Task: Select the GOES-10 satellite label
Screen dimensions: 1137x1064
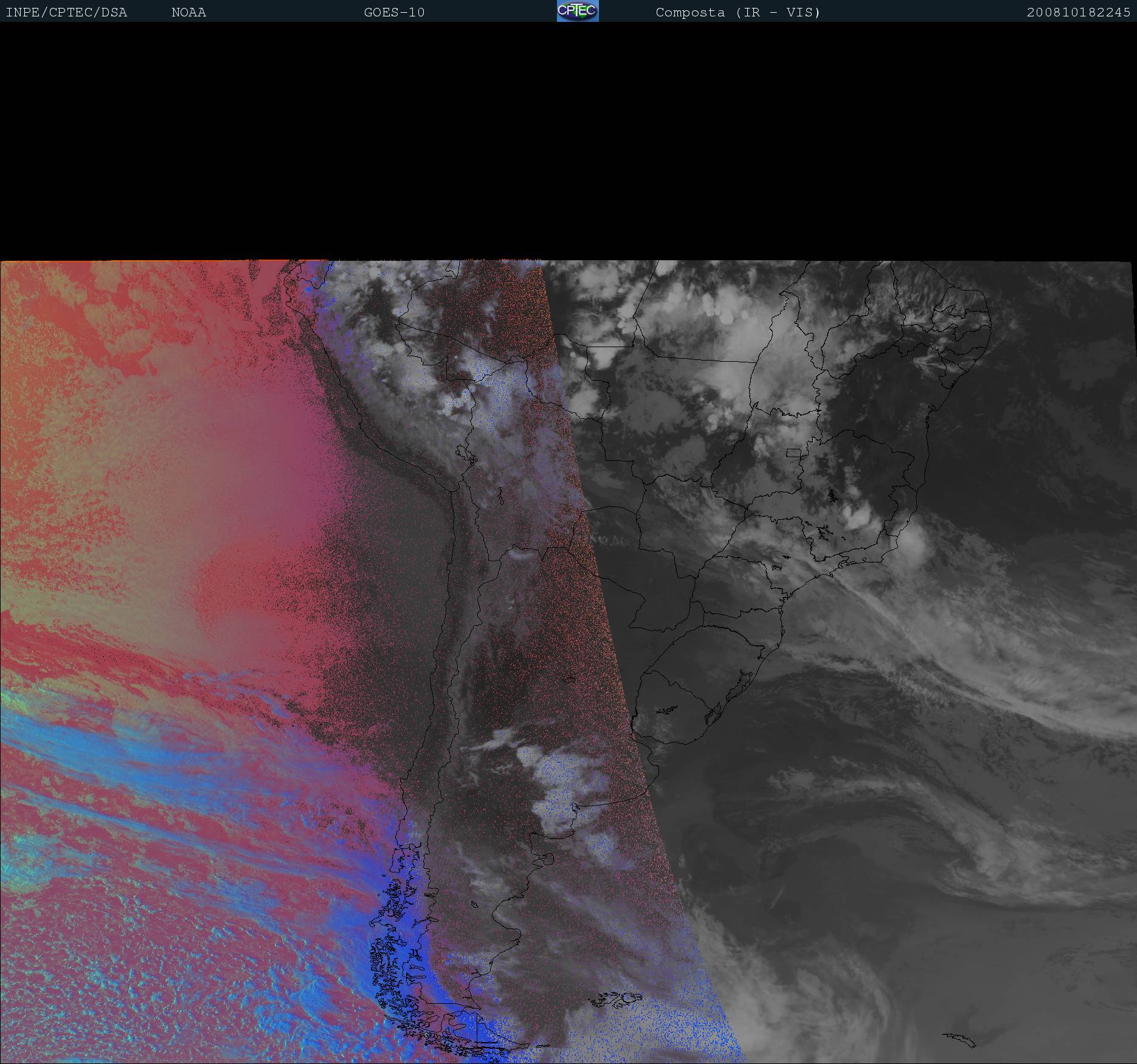Action: click(394, 13)
